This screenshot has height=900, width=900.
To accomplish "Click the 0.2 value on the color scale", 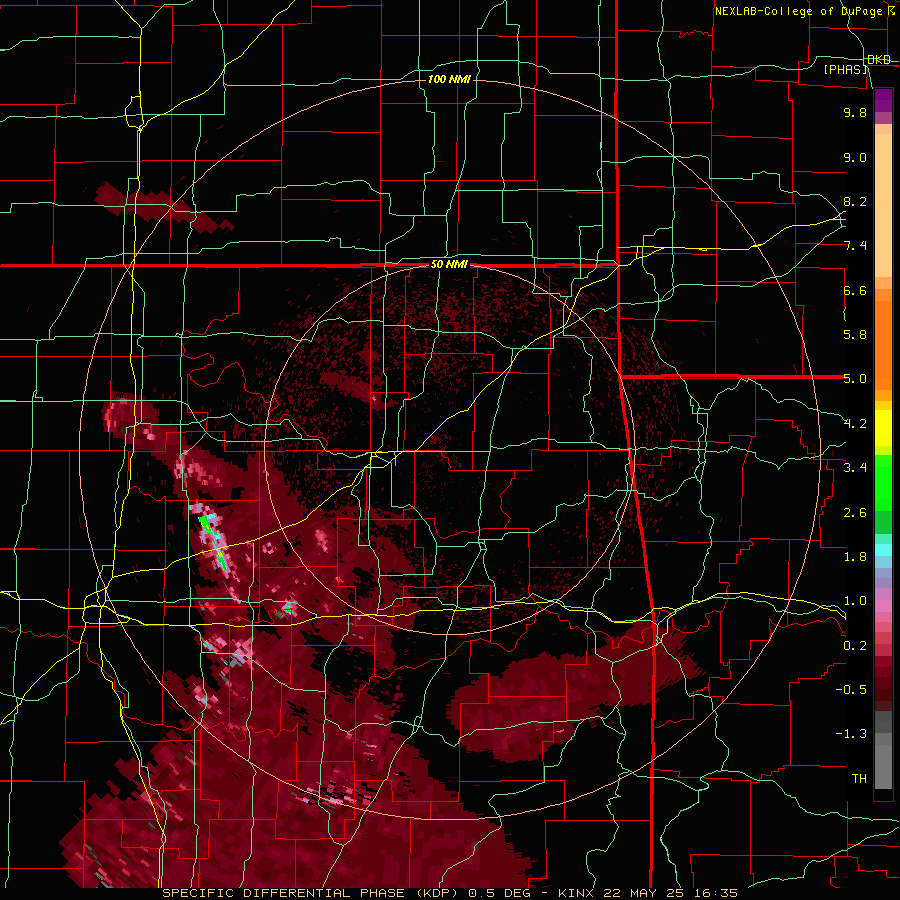I will (855, 646).
